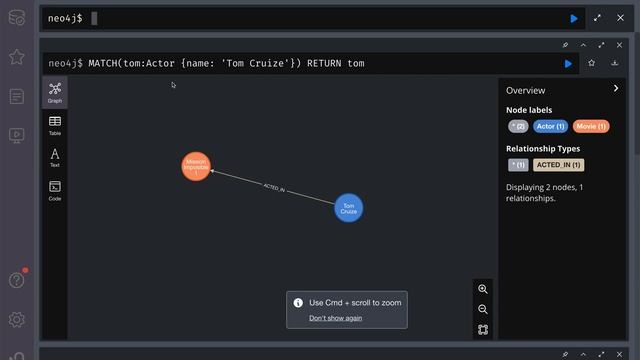Click the info icon in zoom hint

point(298,302)
